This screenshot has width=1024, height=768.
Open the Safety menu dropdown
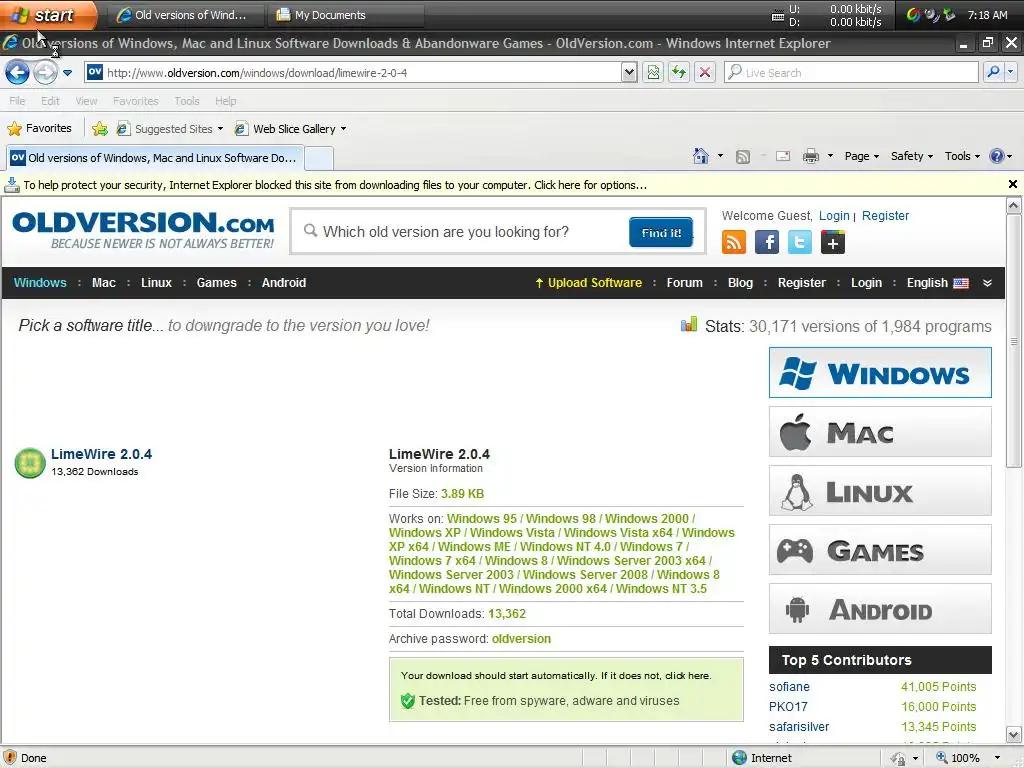click(x=912, y=156)
